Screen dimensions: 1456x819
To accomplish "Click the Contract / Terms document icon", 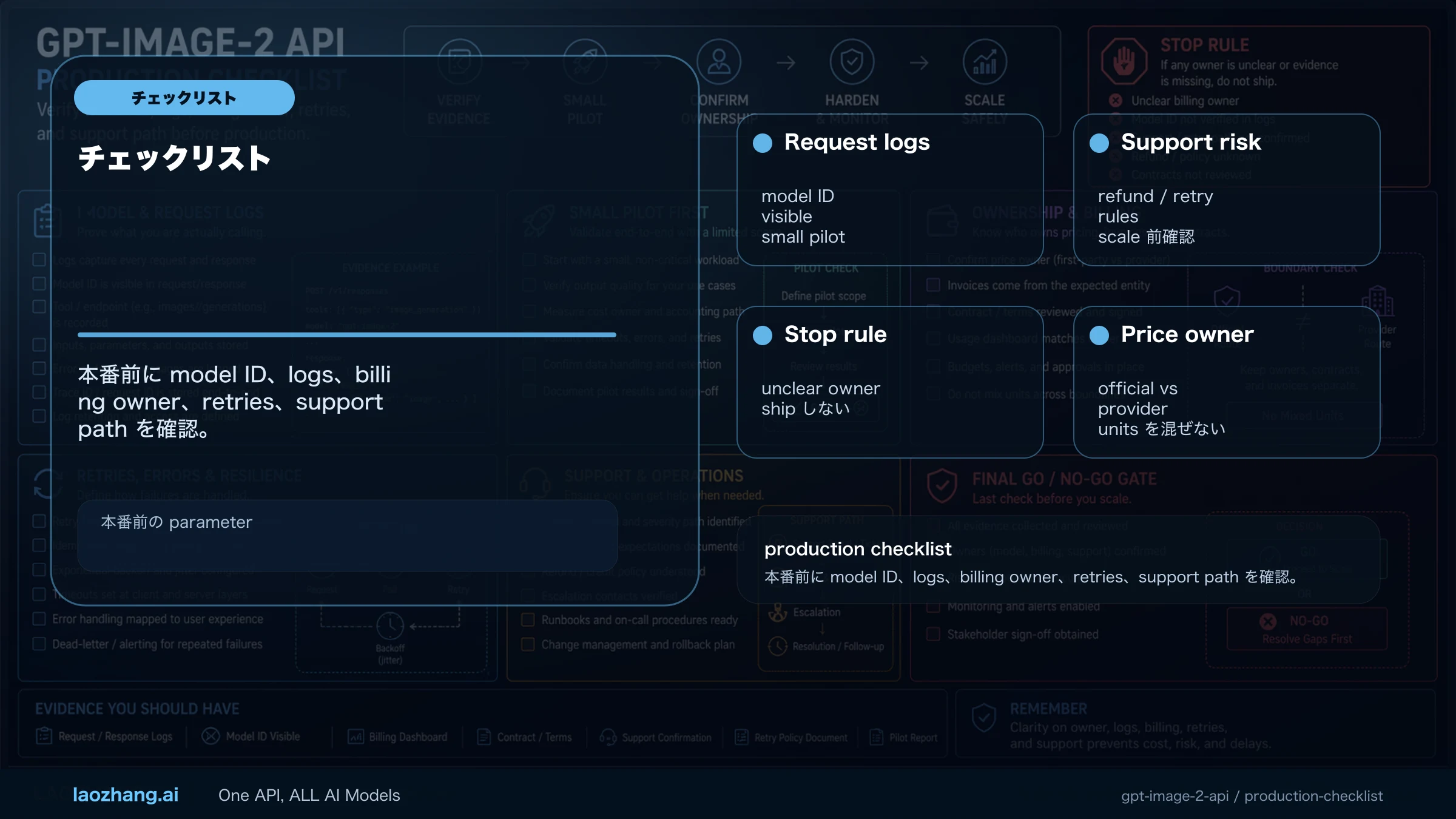I will tap(484, 736).
